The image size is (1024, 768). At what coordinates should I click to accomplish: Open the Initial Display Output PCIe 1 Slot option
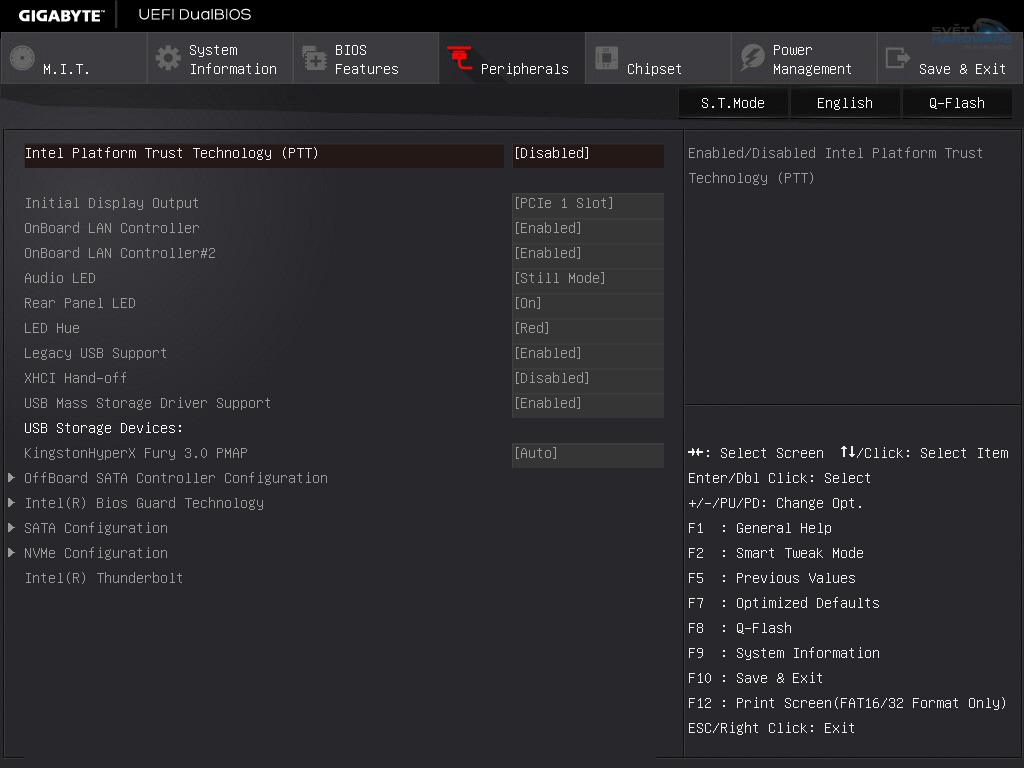[587, 204]
